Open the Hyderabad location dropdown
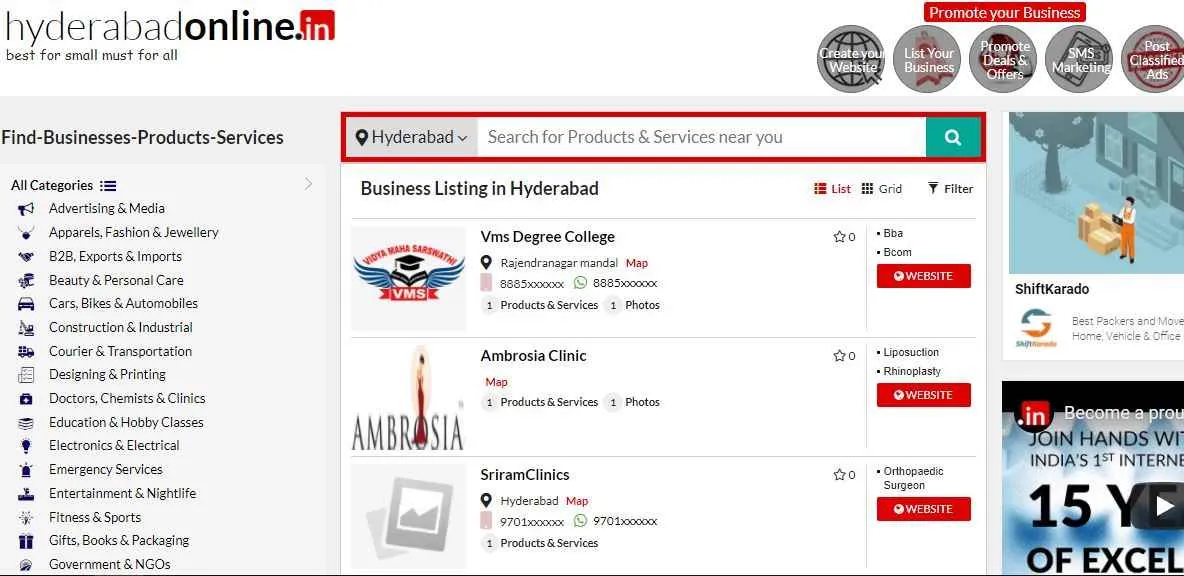 (411, 138)
